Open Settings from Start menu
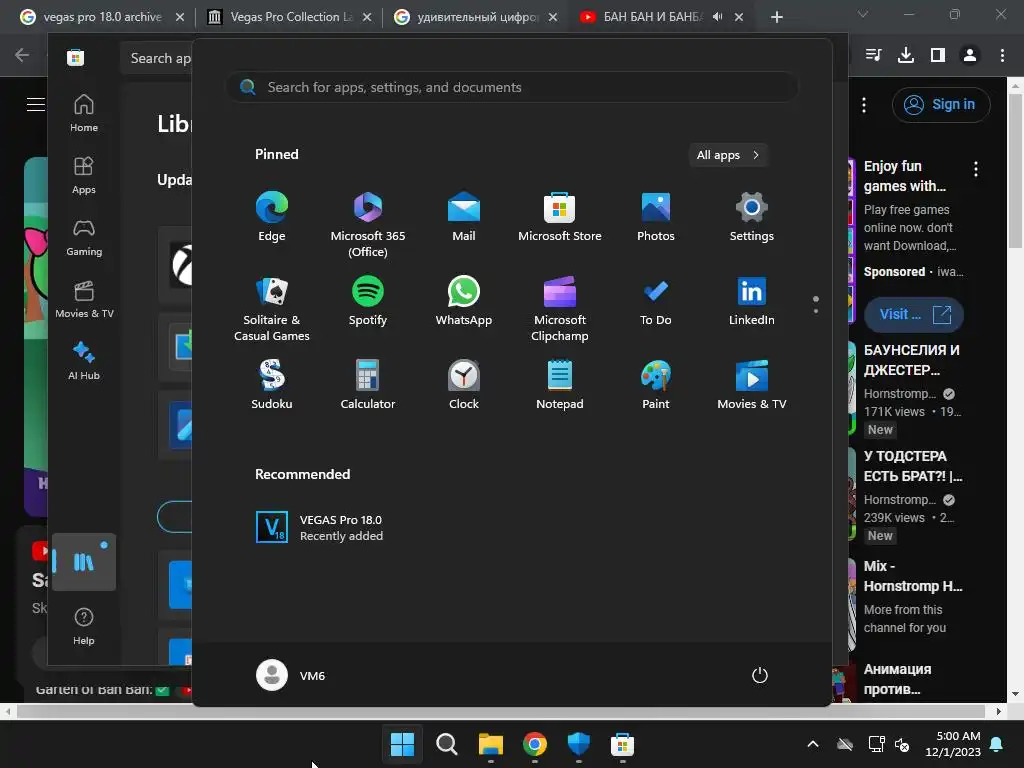Screen dimensions: 1024x768 752,217
